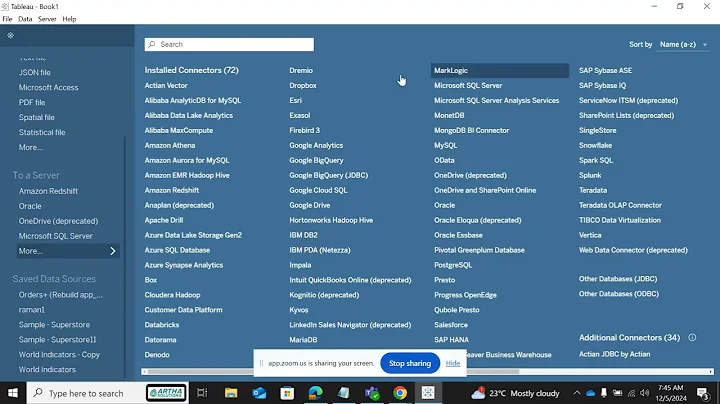Open Microsoft Store from taskbar
720x404 pixels.
pyautogui.click(x=287, y=393)
